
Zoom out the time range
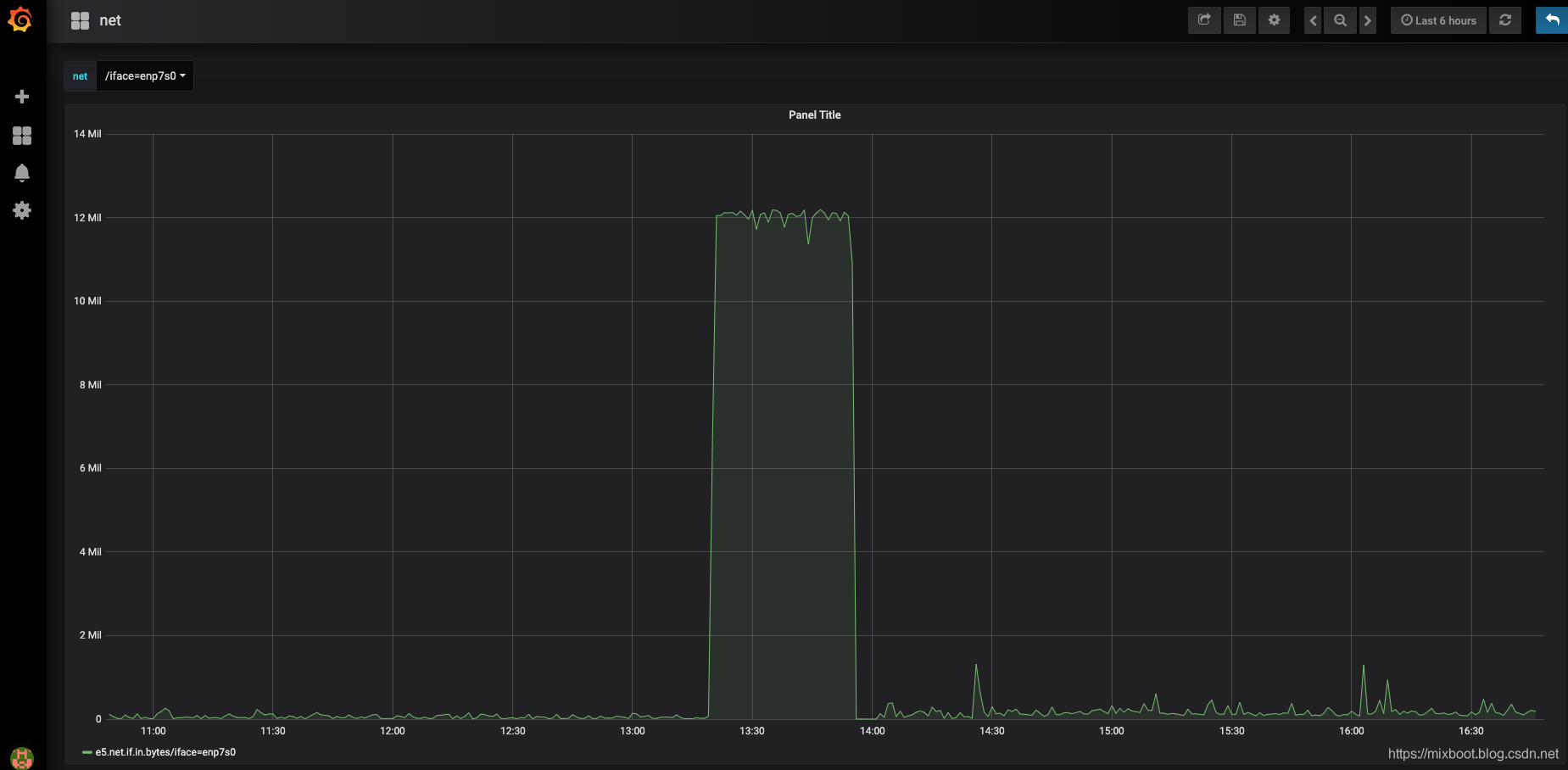(1340, 20)
